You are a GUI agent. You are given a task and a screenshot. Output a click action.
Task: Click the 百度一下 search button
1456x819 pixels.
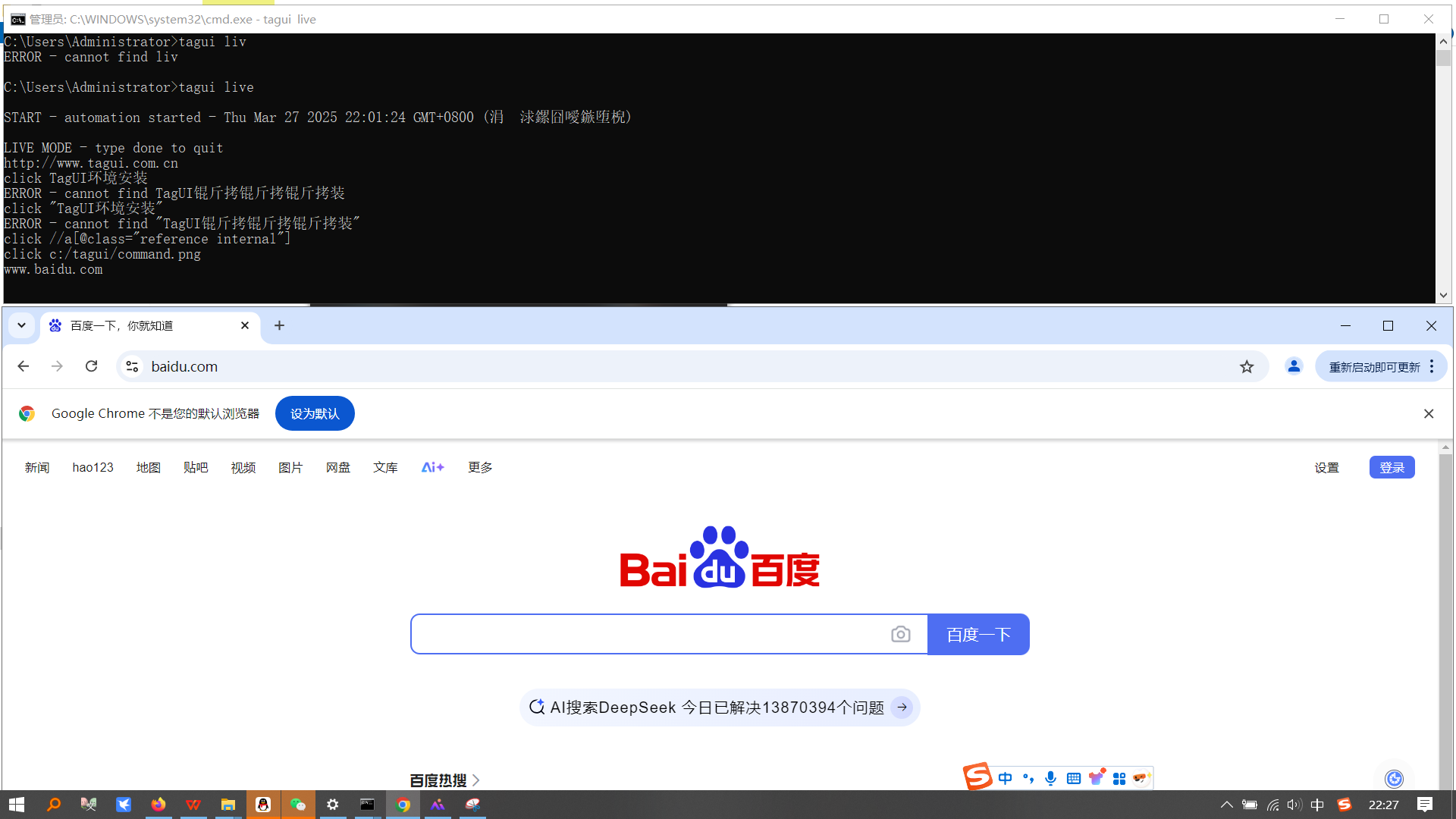(x=978, y=634)
